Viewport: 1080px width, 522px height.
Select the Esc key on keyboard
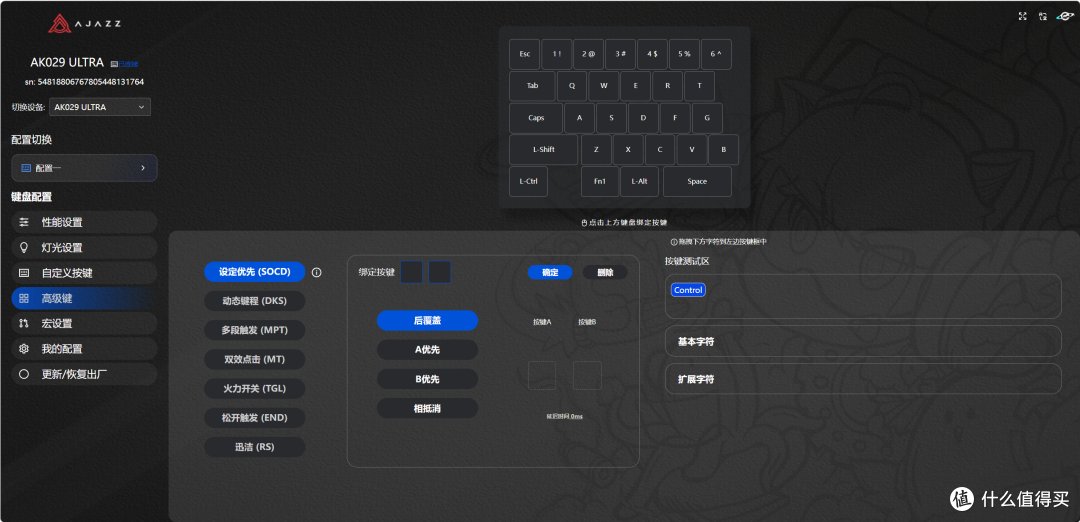(x=524, y=54)
